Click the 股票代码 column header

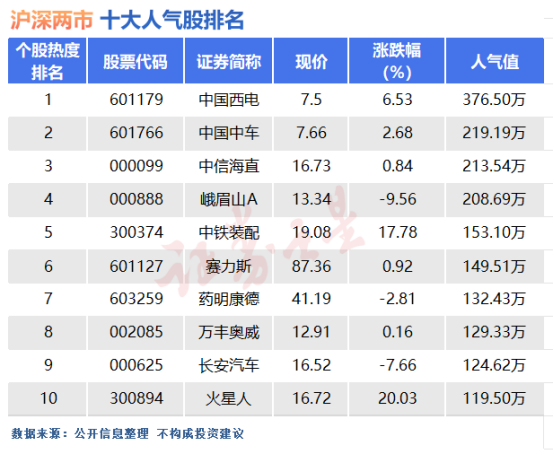pyautogui.click(x=135, y=61)
